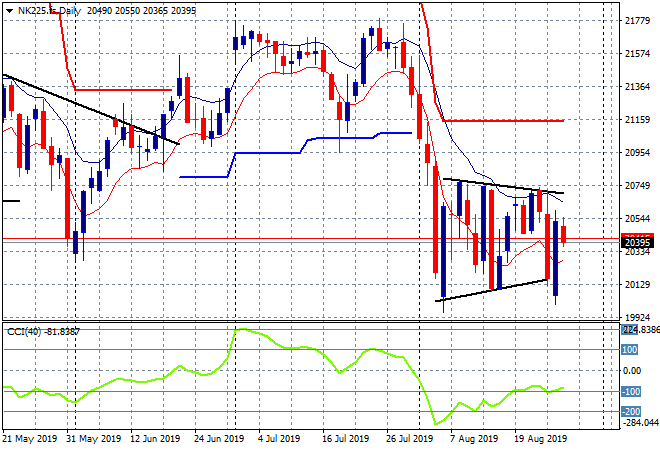
Task: Select the 20544 price axis label
Action: point(637,218)
